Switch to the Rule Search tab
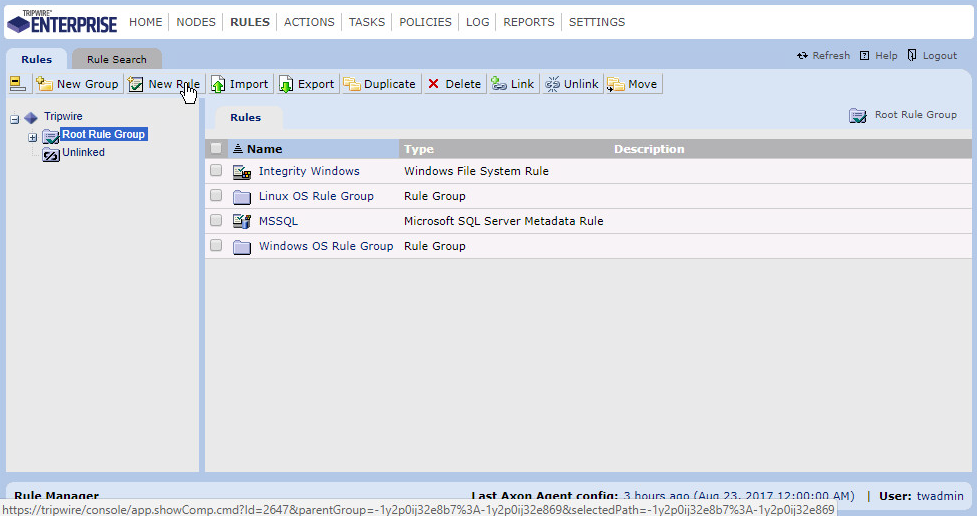 coord(116,59)
